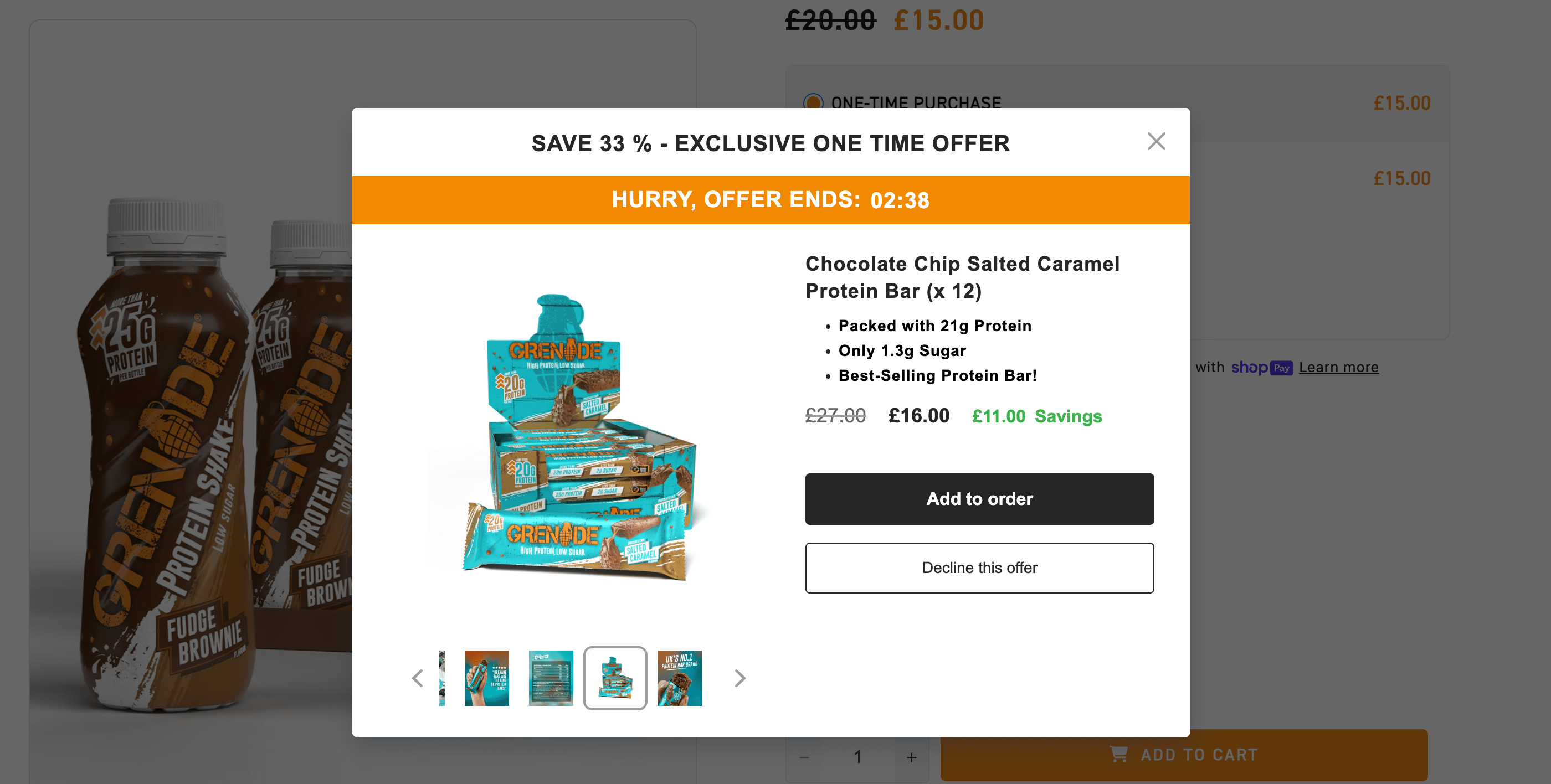The height and width of the screenshot is (784, 1551).
Task: Show the previous product image
Action: click(x=418, y=678)
